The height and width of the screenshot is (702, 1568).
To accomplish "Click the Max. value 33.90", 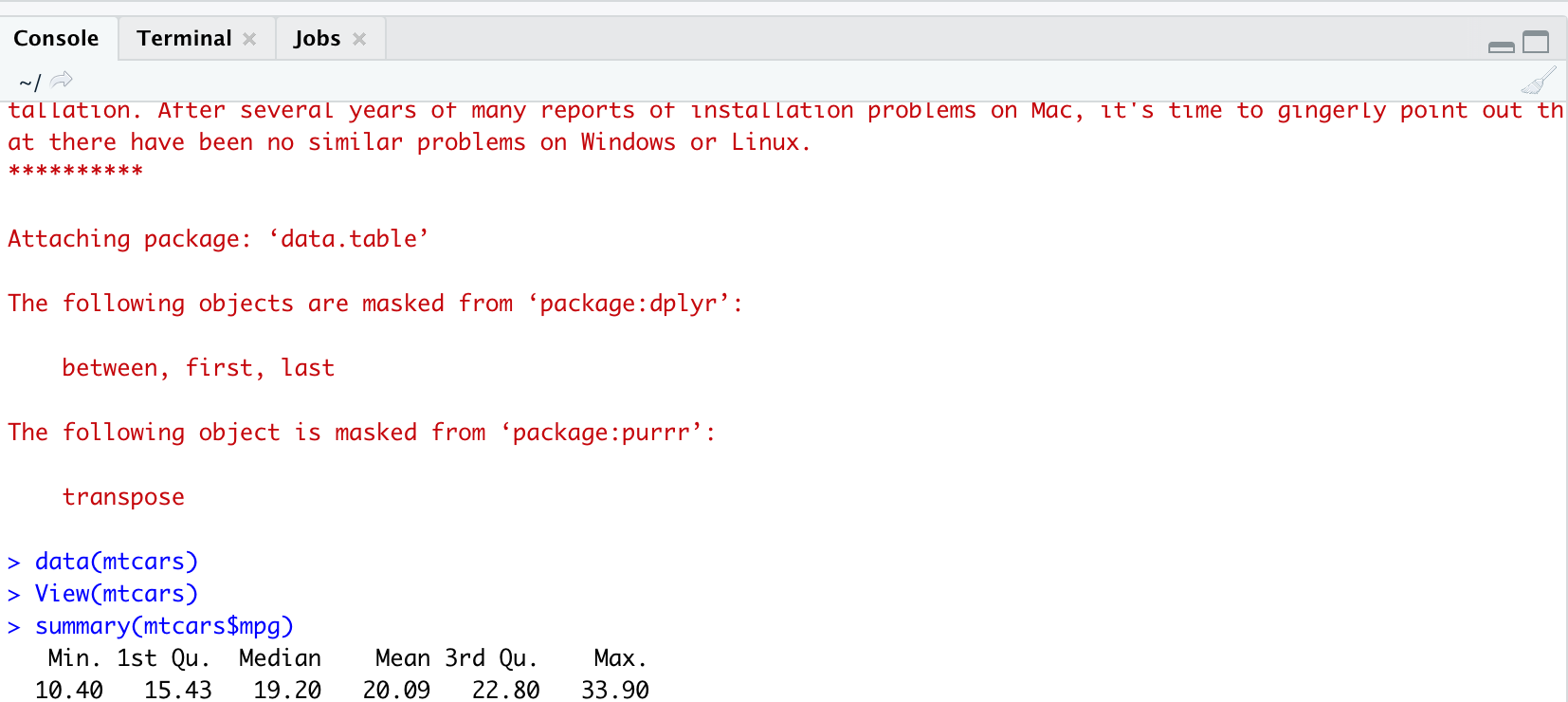I will (615, 690).
